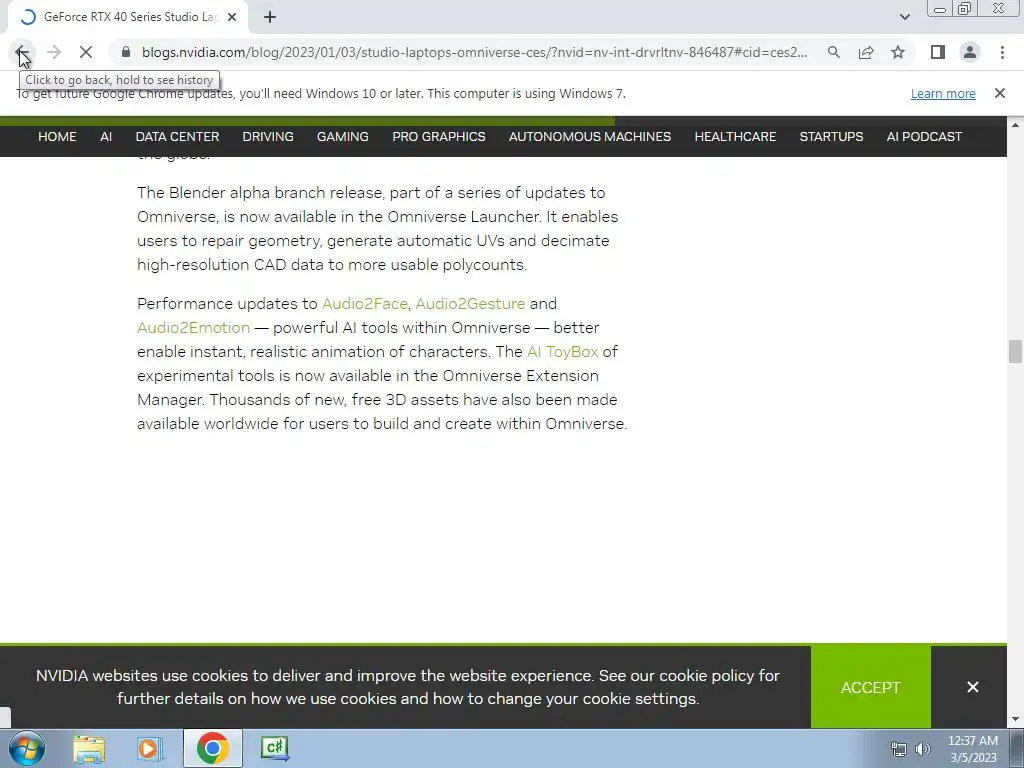Image resolution: width=1024 pixels, height=768 pixels.
Task: Open STARTUPS navigation item
Action: (831, 136)
